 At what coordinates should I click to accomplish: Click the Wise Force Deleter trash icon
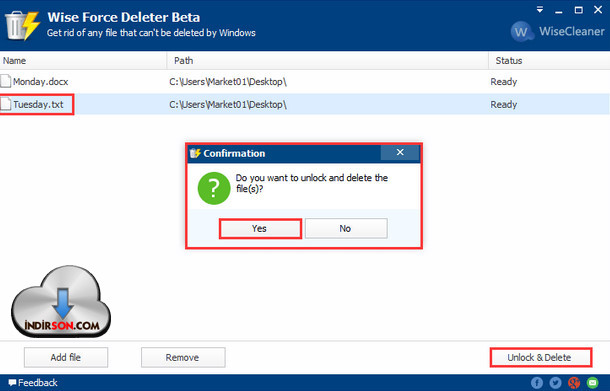tap(22, 26)
